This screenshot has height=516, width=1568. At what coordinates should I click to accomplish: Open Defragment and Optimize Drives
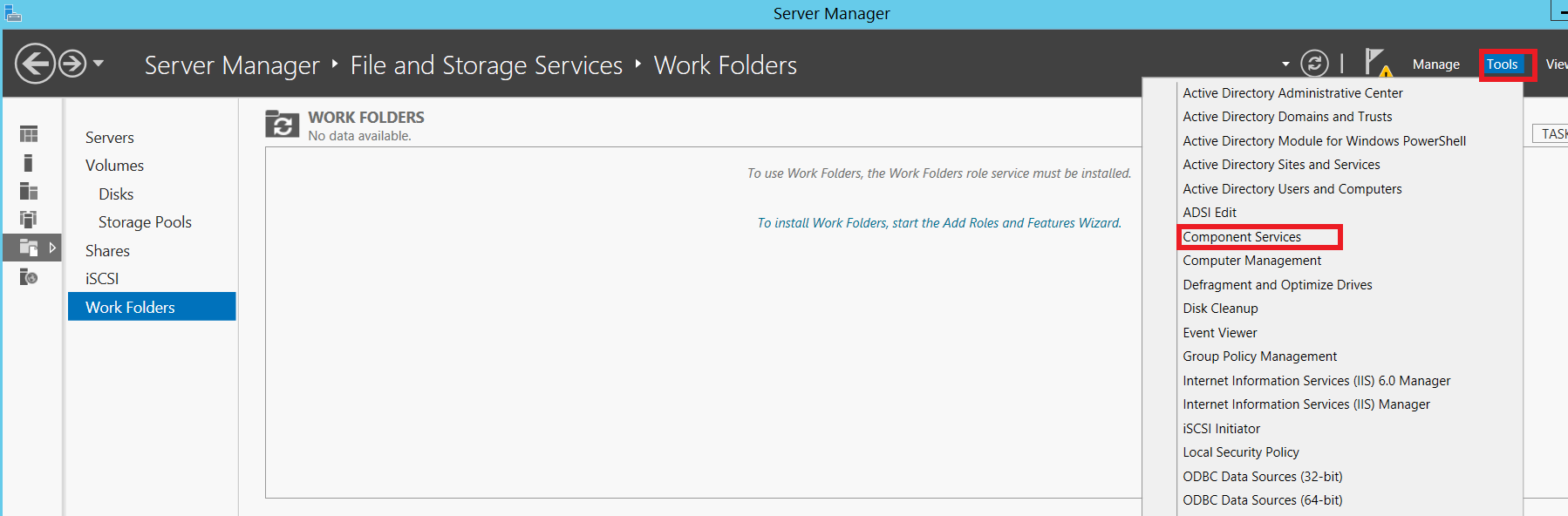point(1277,285)
